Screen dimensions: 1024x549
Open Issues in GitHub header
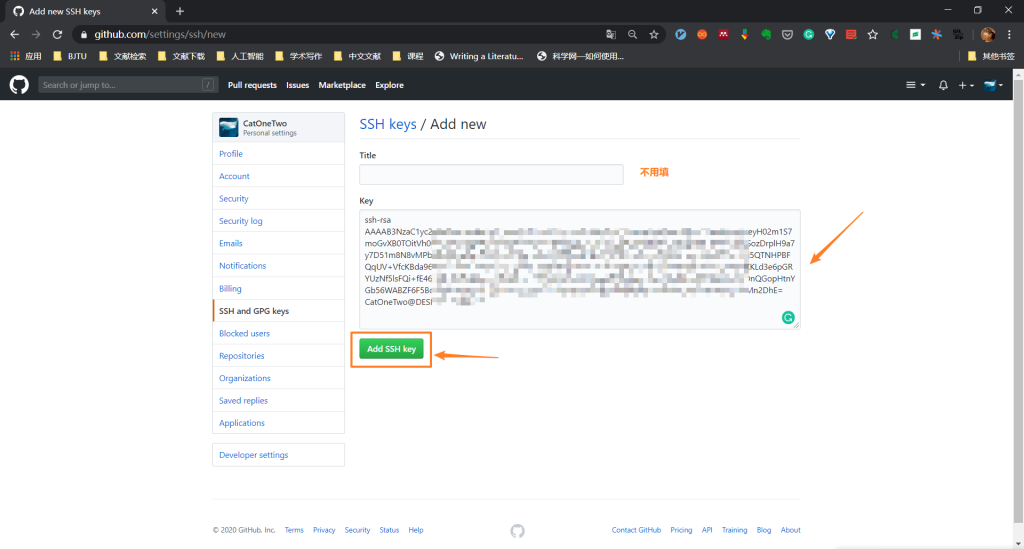tap(297, 85)
